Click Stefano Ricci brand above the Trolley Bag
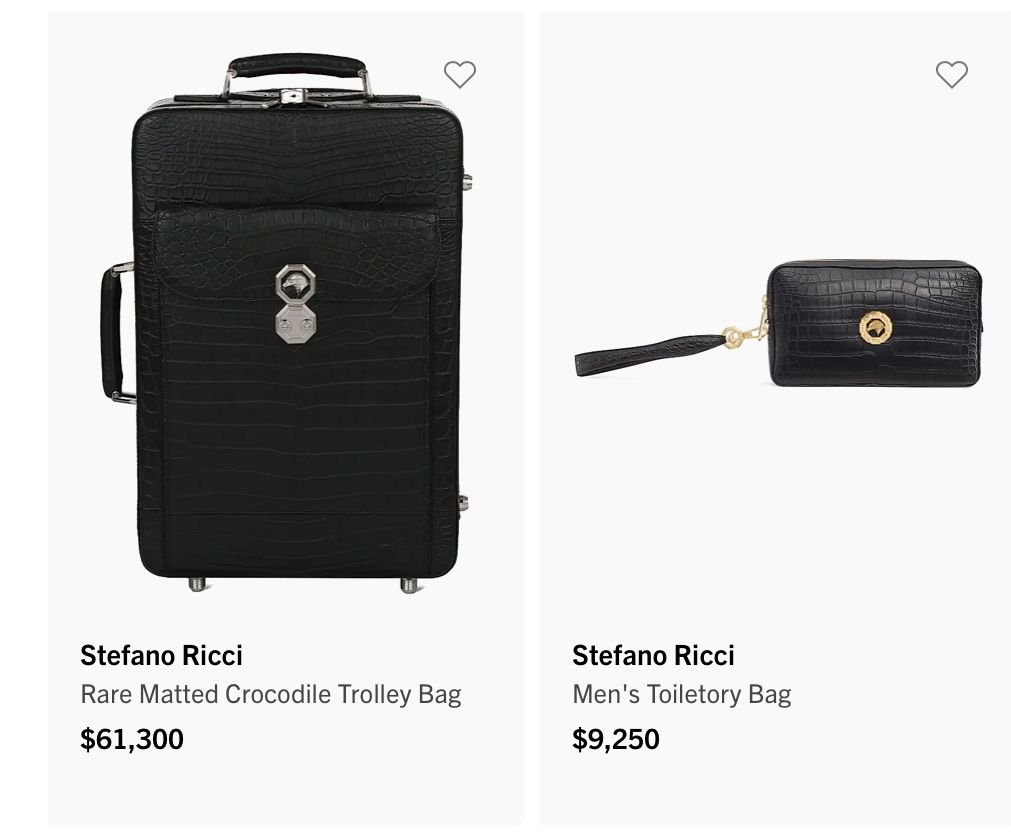Viewport: 1011px width, 838px height. pos(161,655)
